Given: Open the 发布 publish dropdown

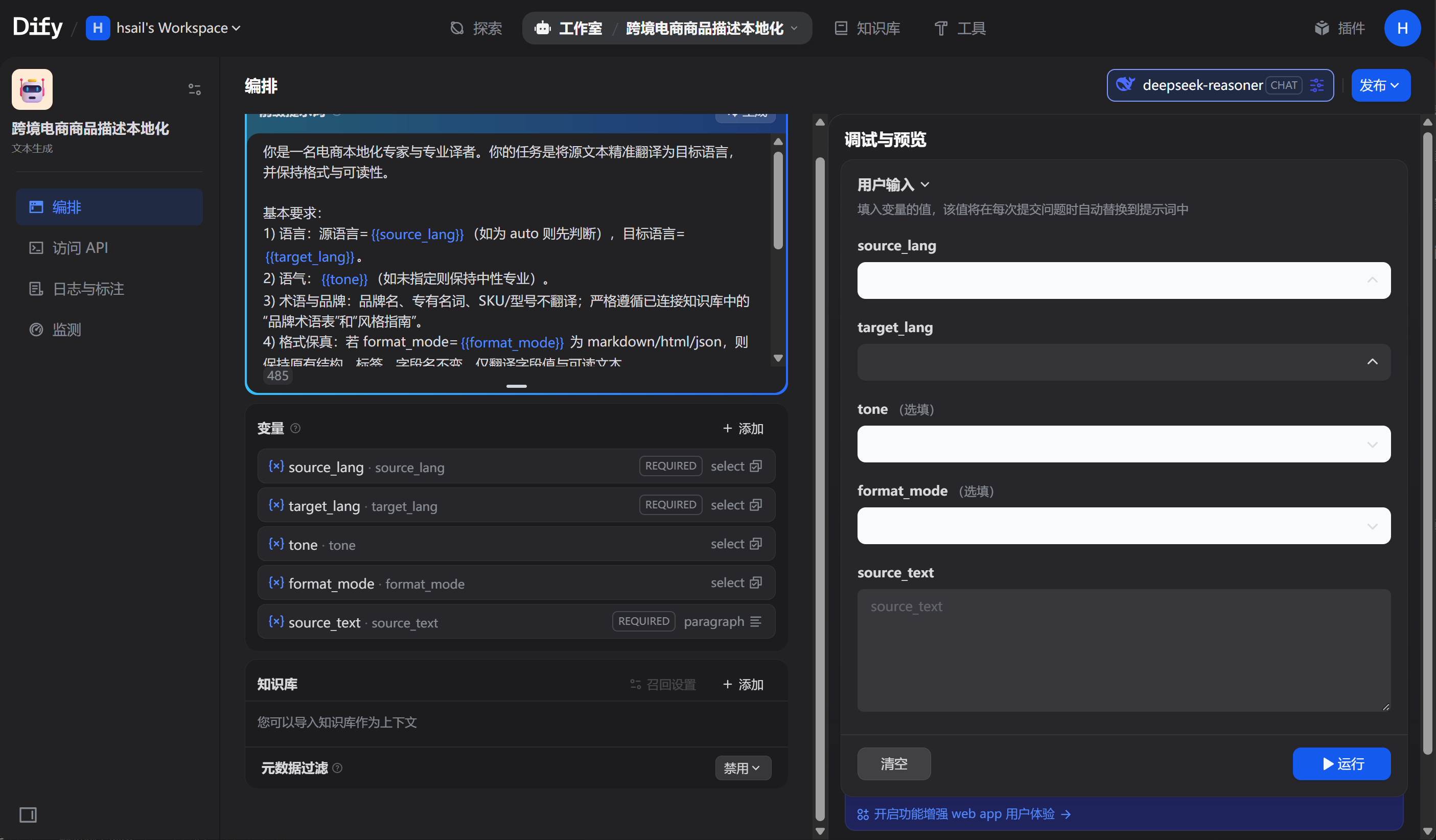Looking at the screenshot, I should point(1380,85).
